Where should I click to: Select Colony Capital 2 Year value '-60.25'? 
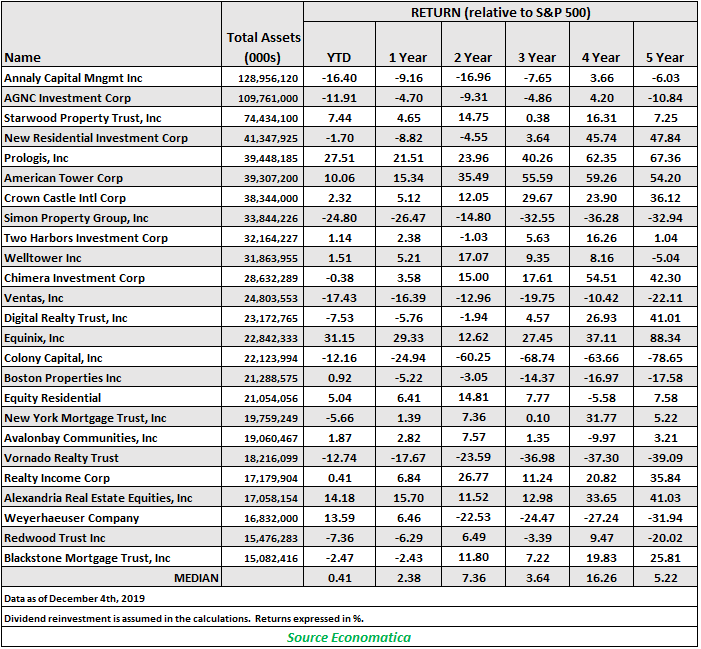coord(473,358)
